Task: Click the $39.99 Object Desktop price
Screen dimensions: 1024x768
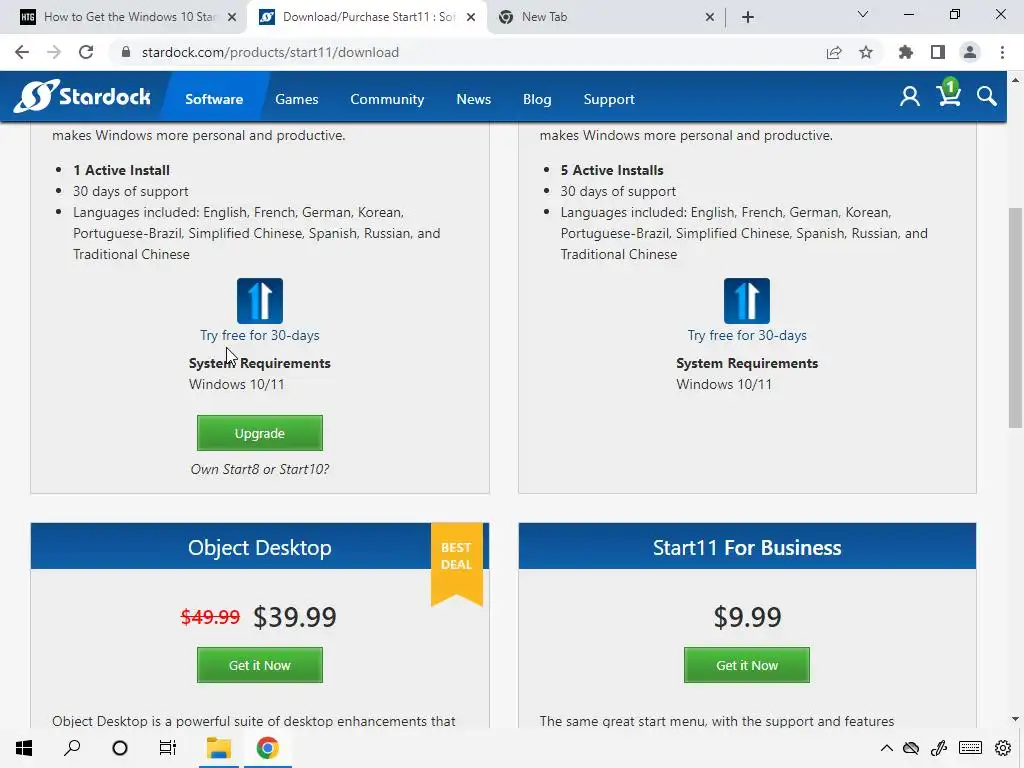Action: (x=295, y=616)
